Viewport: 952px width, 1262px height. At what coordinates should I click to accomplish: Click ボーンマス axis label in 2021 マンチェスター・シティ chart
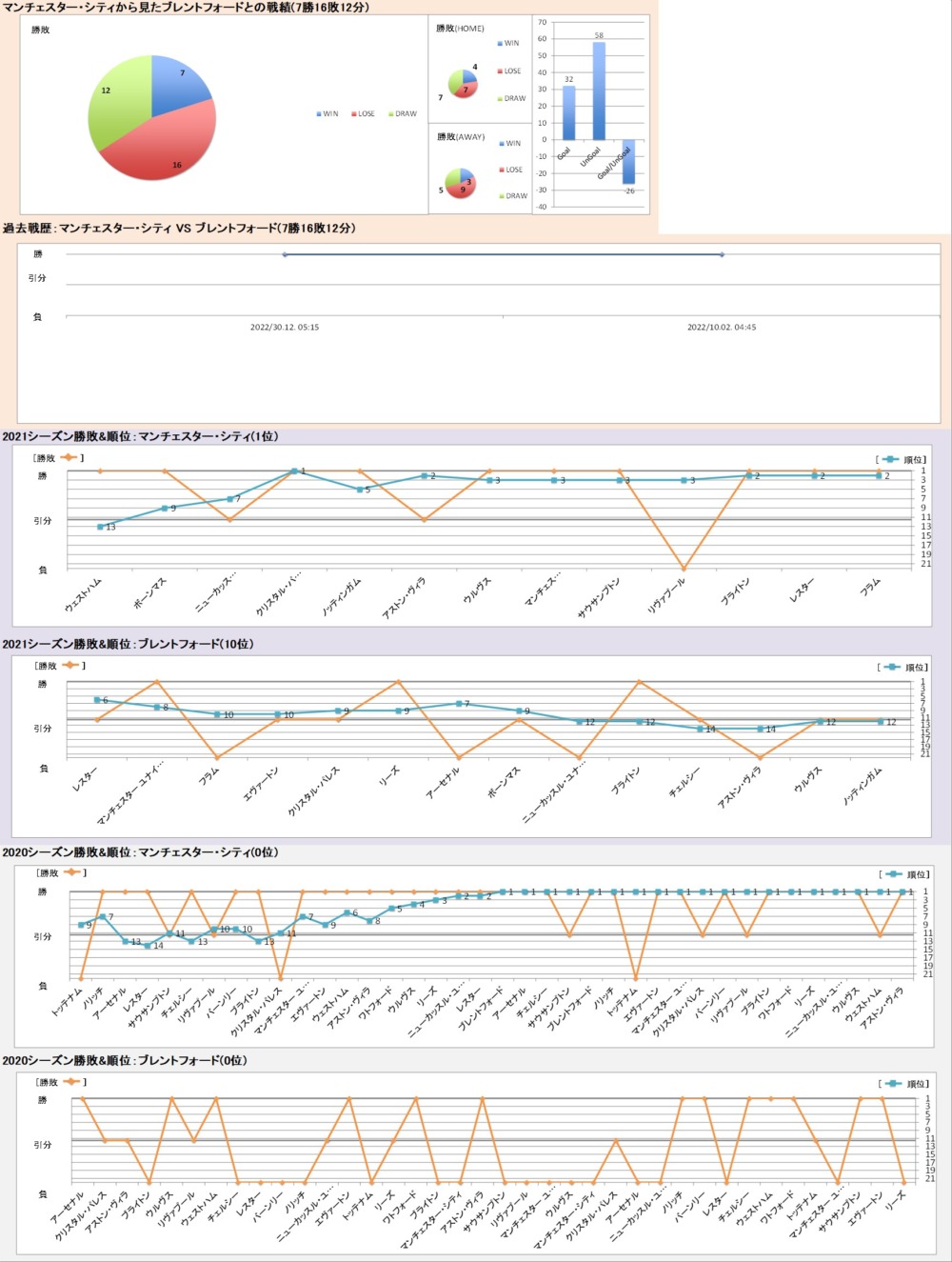(x=150, y=592)
